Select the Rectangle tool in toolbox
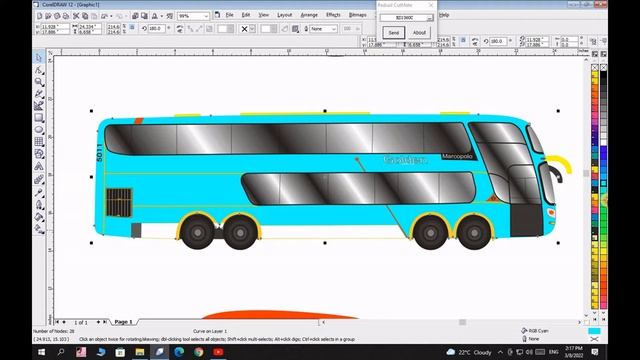 coord(39,118)
